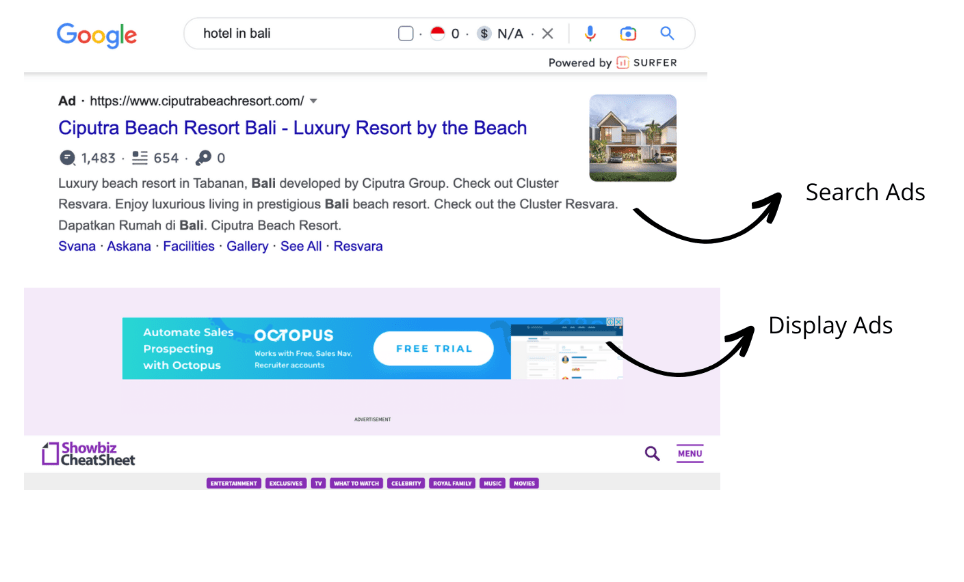The image size is (964, 582).
Task: Select the TV nav tab
Action: (318, 484)
